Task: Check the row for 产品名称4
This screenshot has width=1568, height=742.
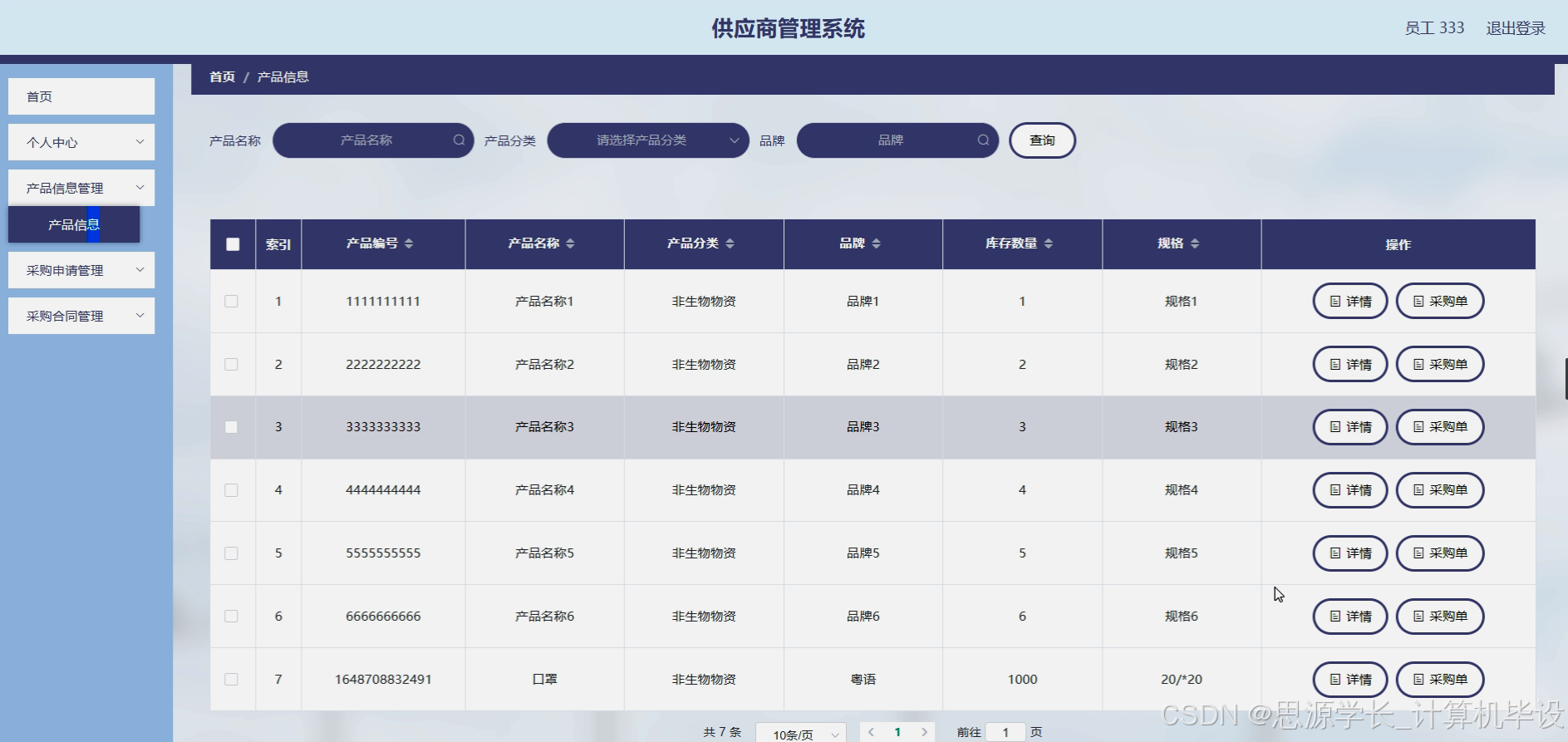Action: 232,490
